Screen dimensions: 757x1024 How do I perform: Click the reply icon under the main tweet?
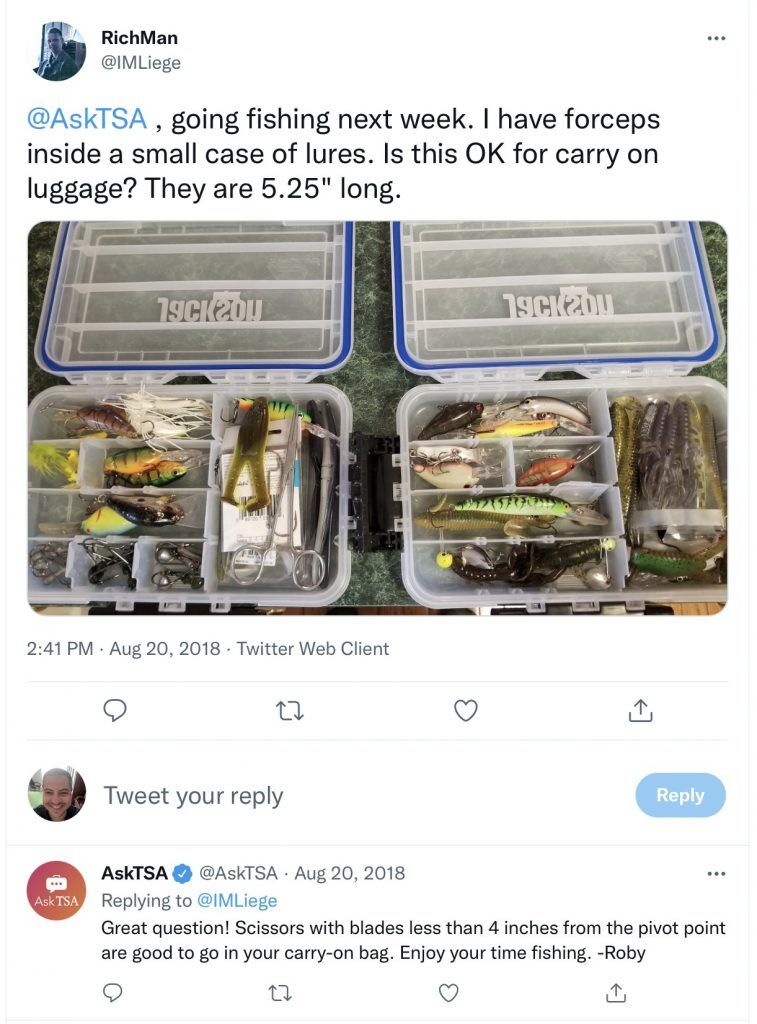click(115, 710)
